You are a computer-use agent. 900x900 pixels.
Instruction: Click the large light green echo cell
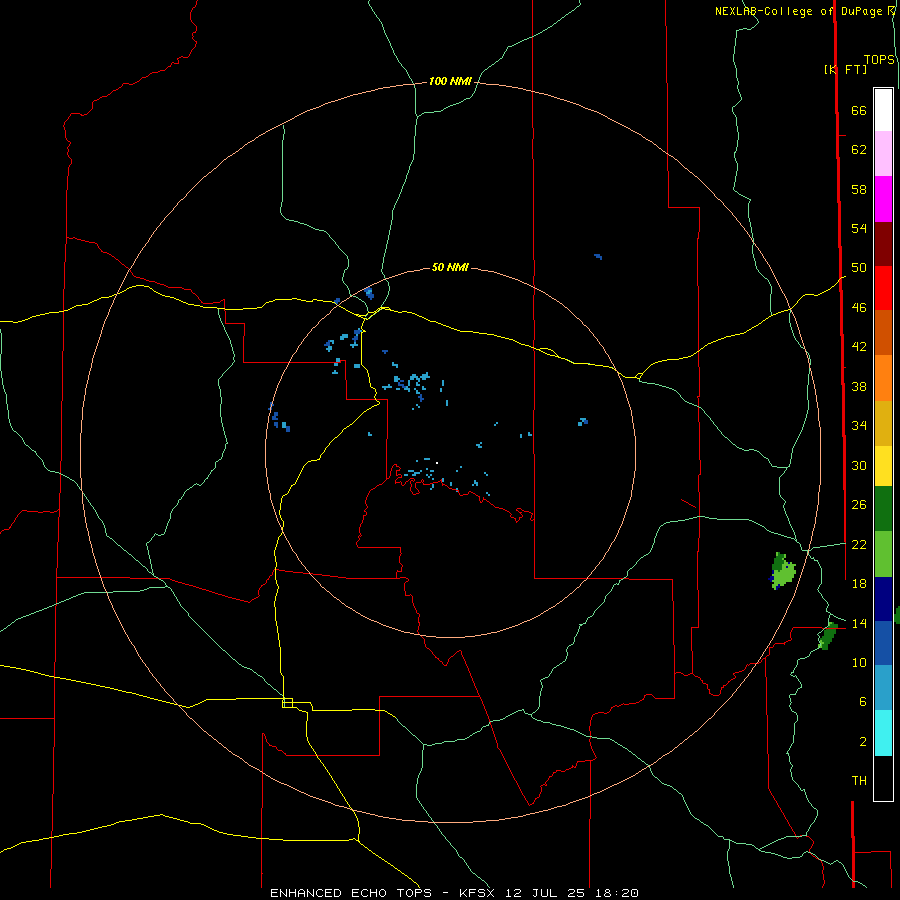[x=783, y=572]
